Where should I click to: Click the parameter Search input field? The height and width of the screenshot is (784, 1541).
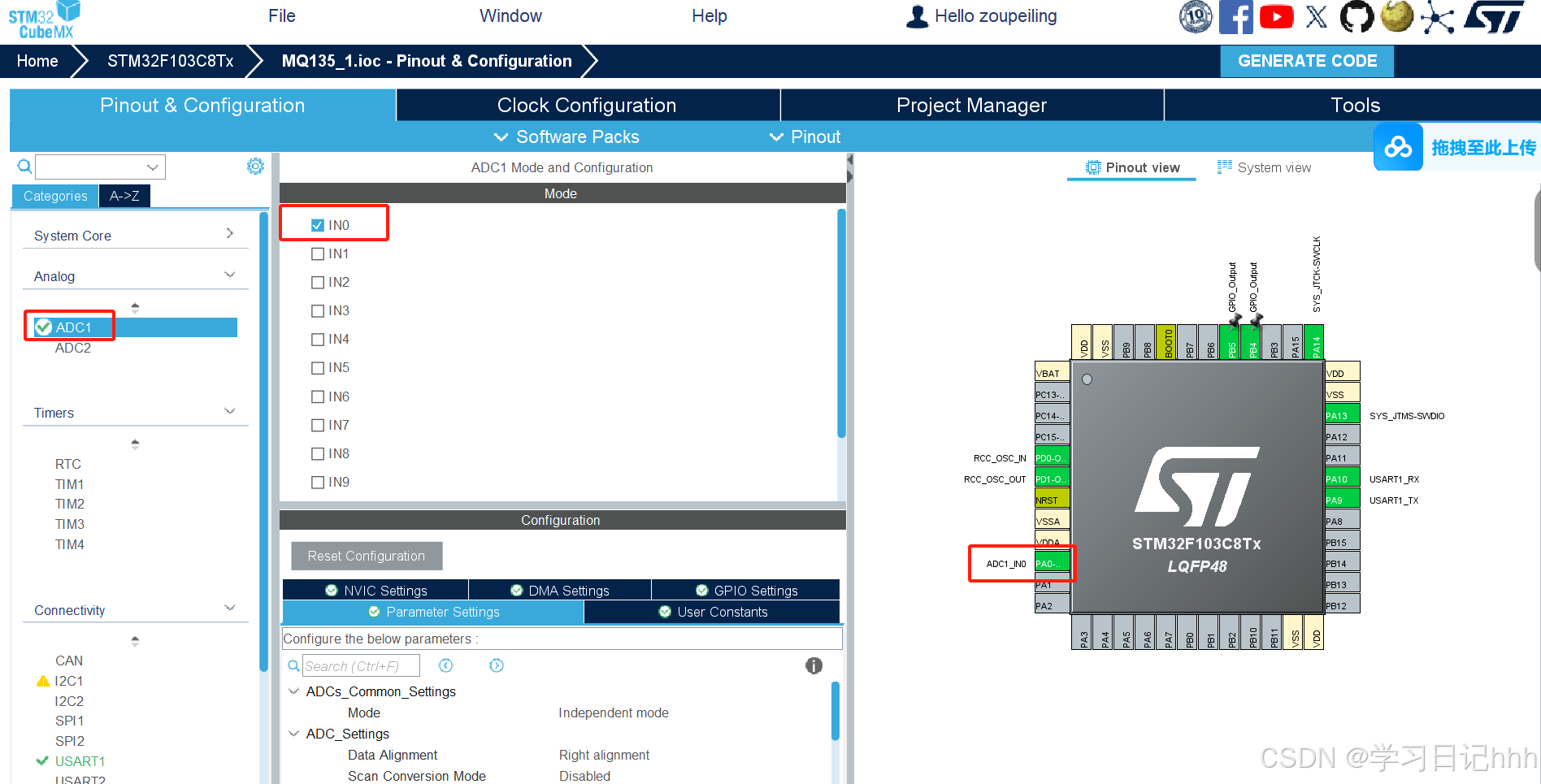361,666
